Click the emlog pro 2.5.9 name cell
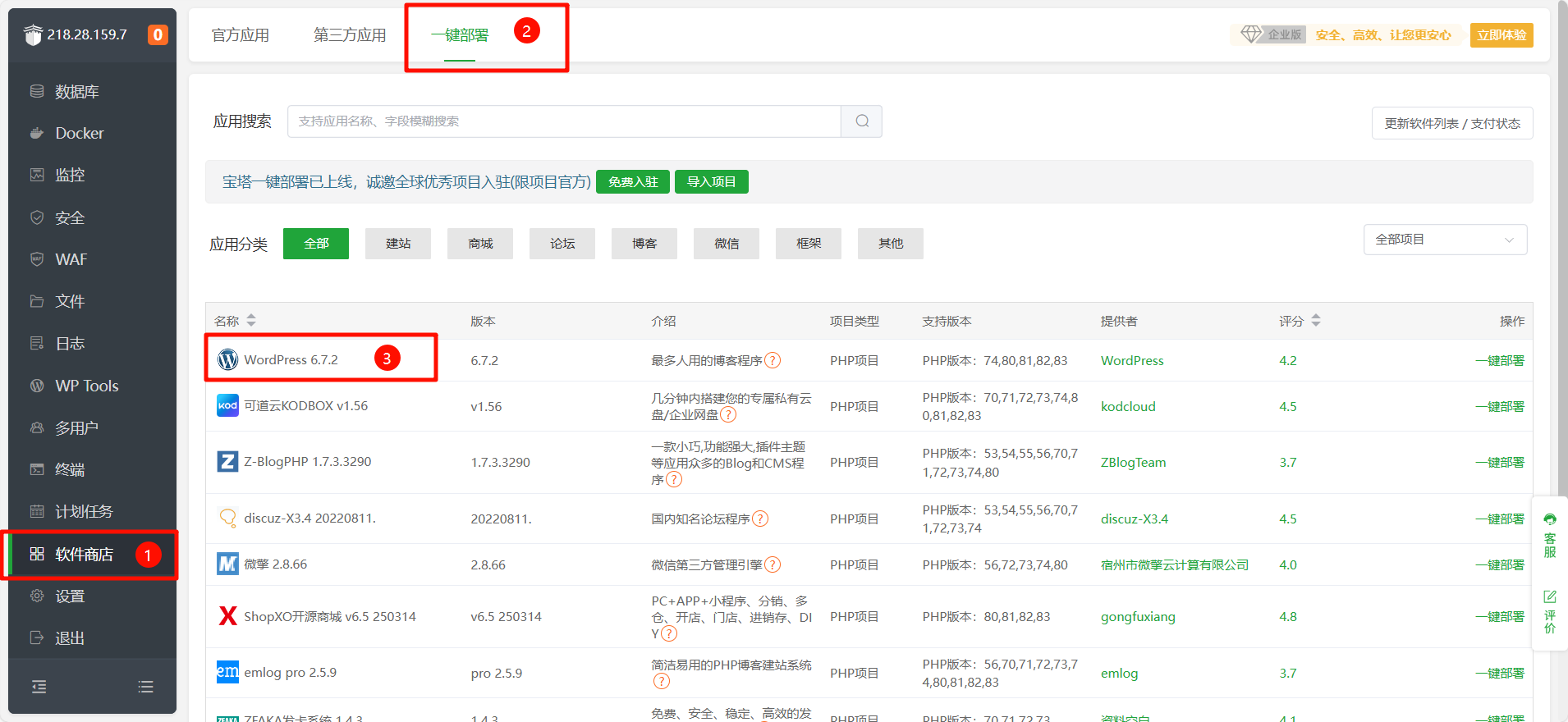This screenshot has width=1568, height=722. click(x=290, y=672)
